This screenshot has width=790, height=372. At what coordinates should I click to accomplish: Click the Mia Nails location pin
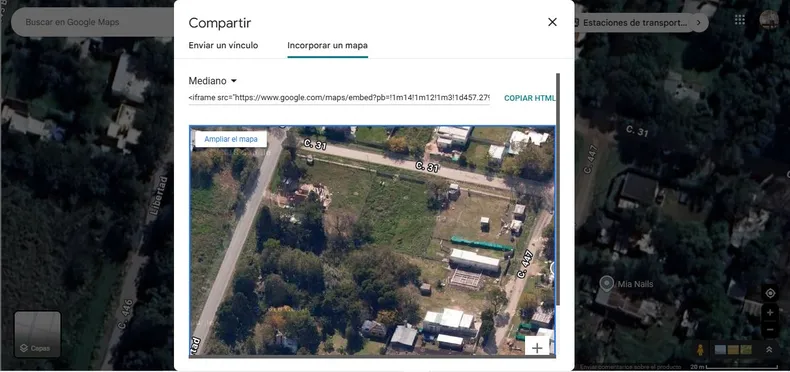(607, 284)
